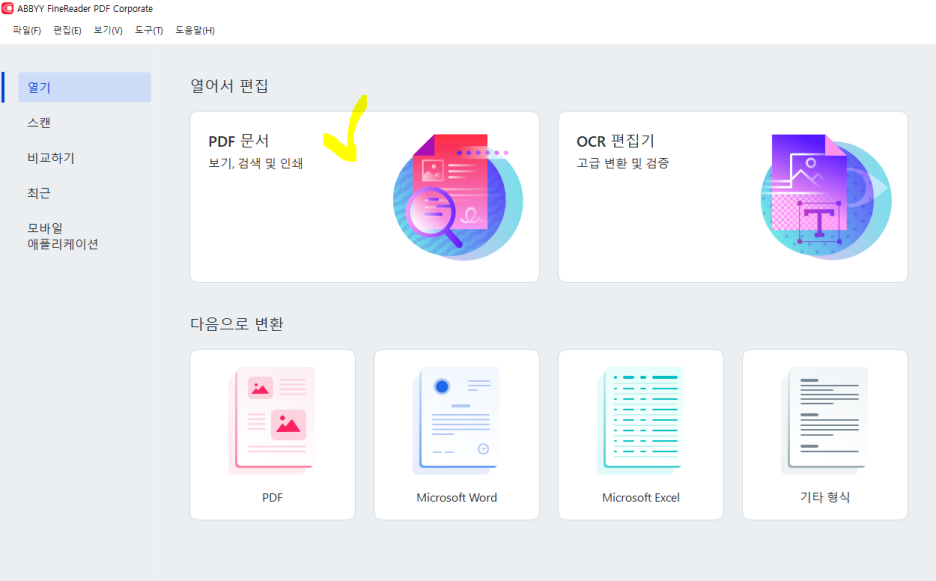This screenshot has height=581, width=936.
Task: Click the pink PDF conversion page icon
Action: pyautogui.click(x=272, y=421)
